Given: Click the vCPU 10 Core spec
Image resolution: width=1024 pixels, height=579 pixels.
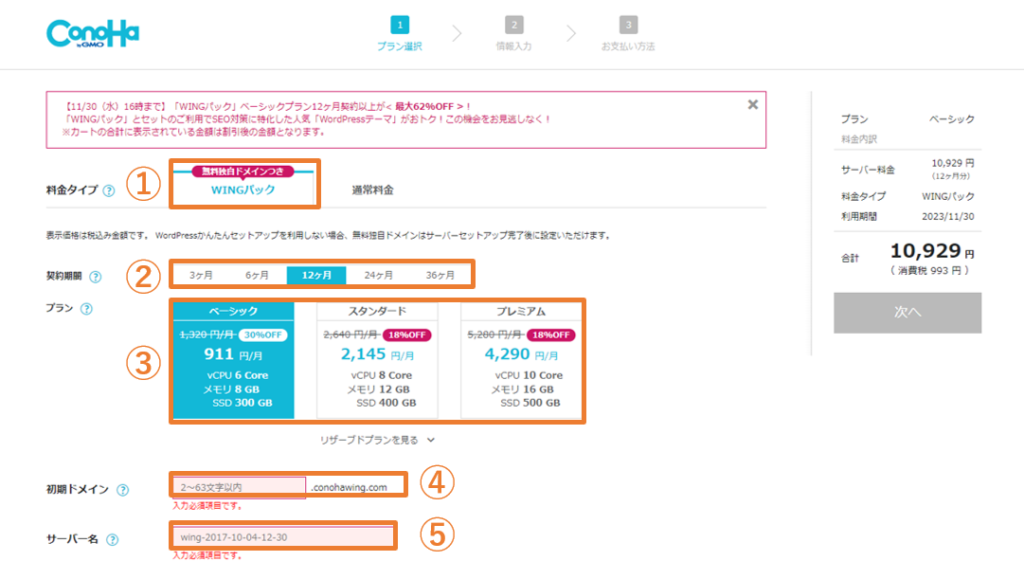Looking at the screenshot, I should pos(529,376).
